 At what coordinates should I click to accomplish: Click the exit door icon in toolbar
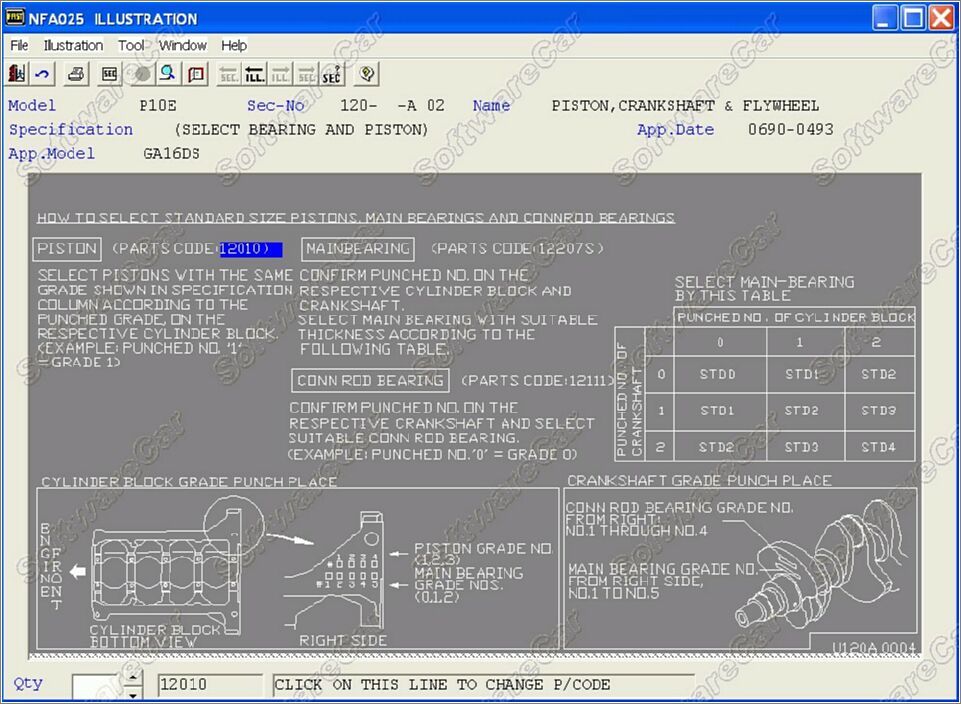coord(17,74)
